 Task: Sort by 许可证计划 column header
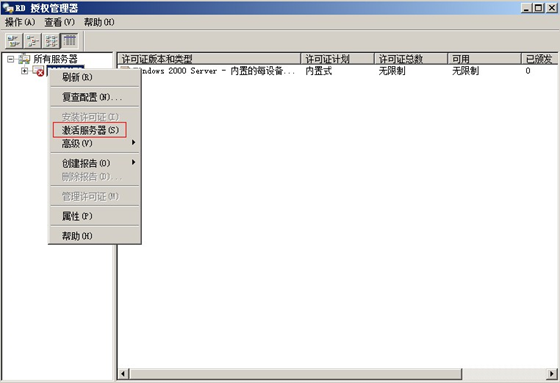pos(338,59)
